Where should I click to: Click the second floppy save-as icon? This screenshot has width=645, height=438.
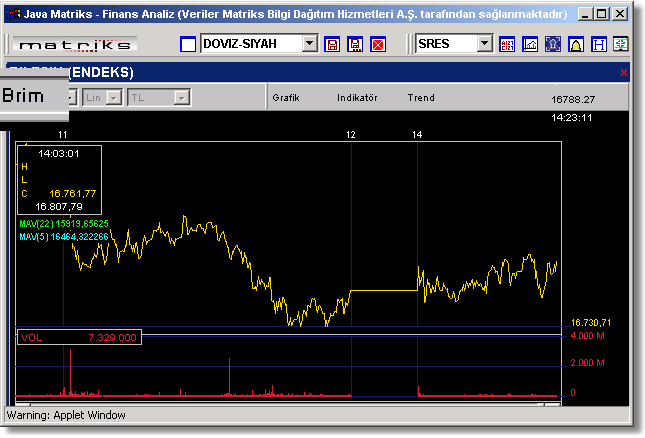[x=355, y=45]
